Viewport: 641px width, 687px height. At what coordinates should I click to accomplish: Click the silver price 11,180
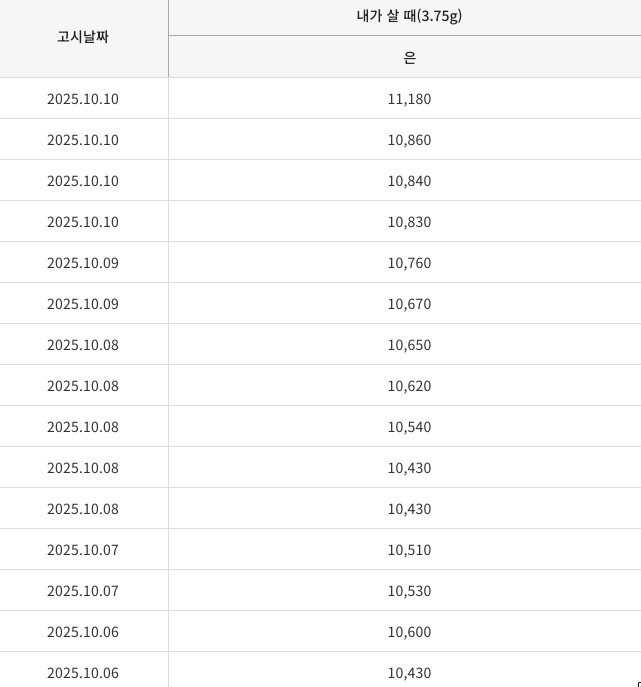409,99
